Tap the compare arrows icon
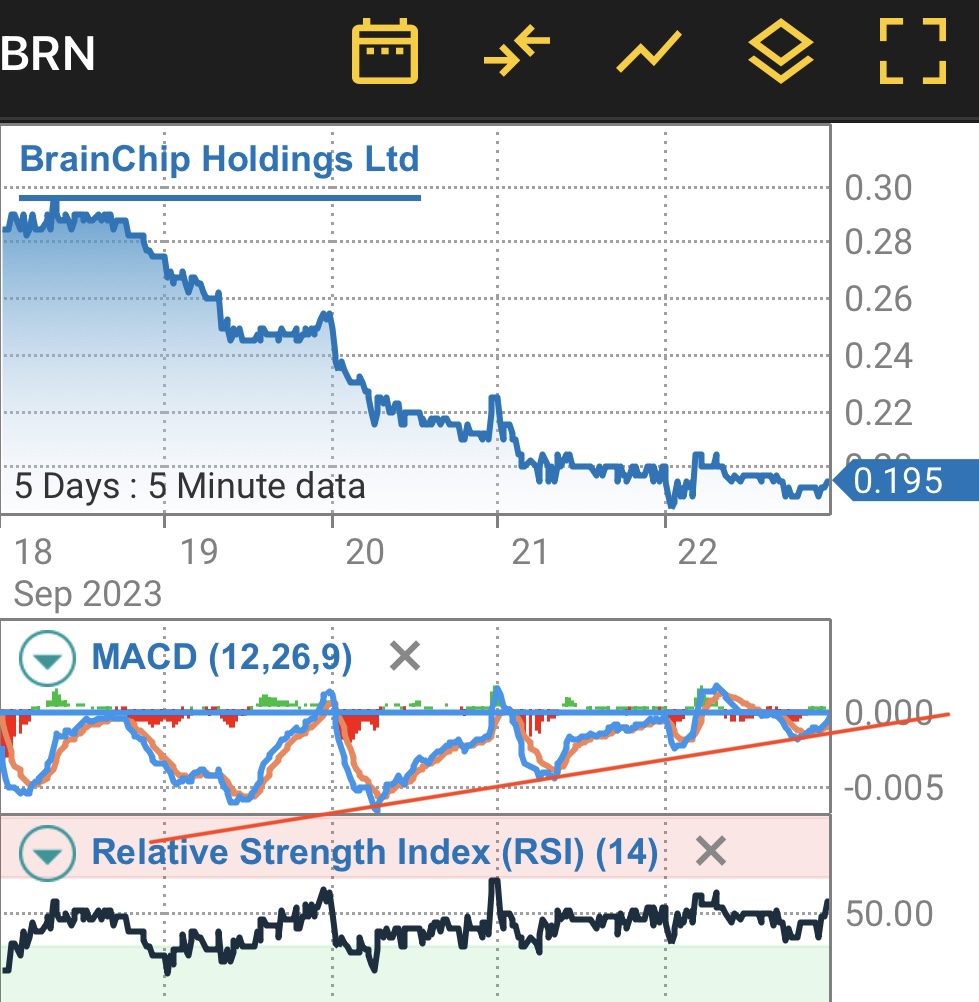The width and height of the screenshot is (979, 1002). point(517,50)
